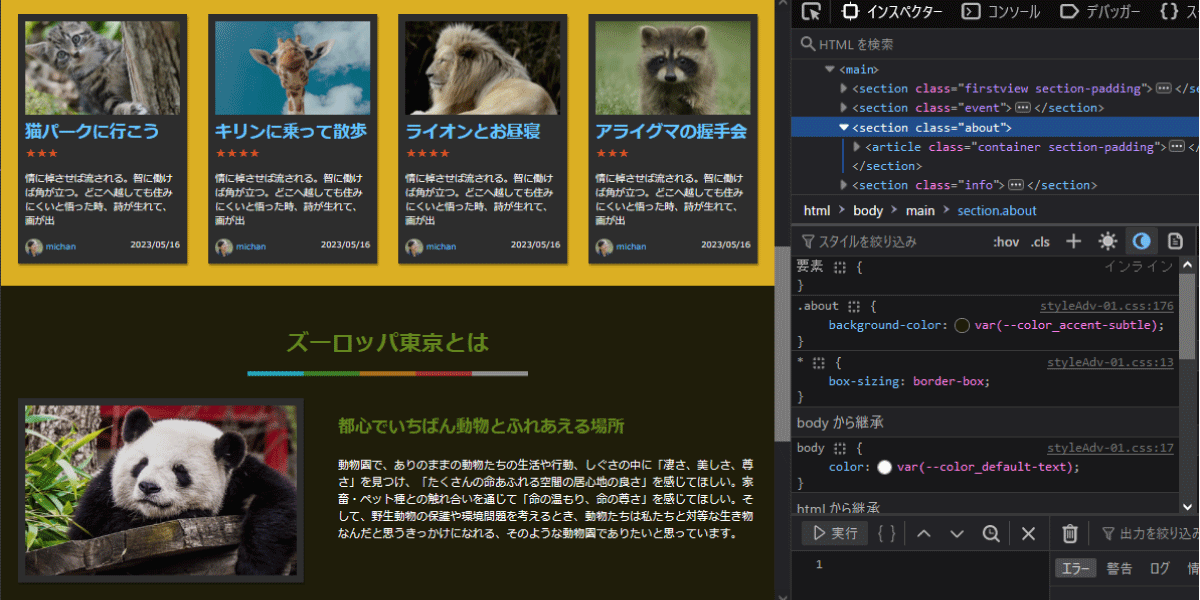
Task: Click the var(--color_accent-subtle) value
Action: coord(1067,325)
